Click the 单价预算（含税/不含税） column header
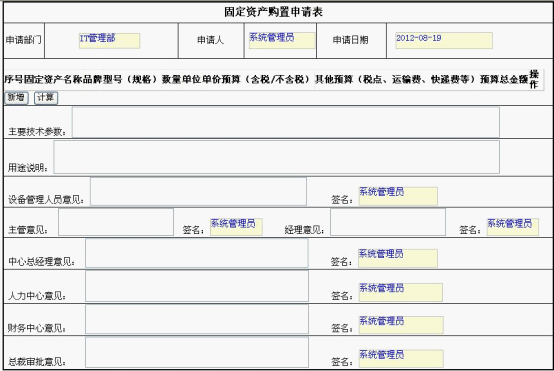Image resolution: width=554 pixels, height=371 pixels. click(257, 79)
